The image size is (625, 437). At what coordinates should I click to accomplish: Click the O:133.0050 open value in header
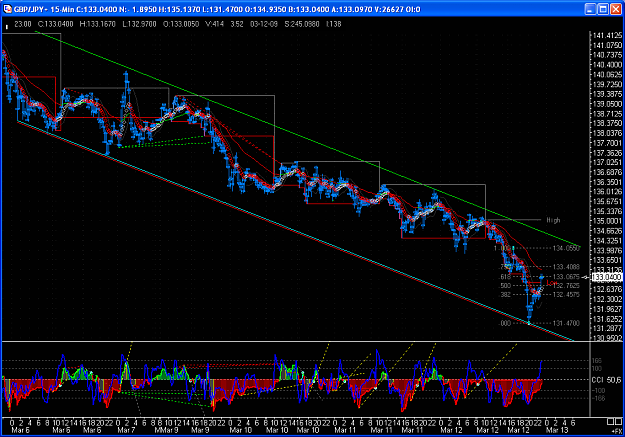181,24
